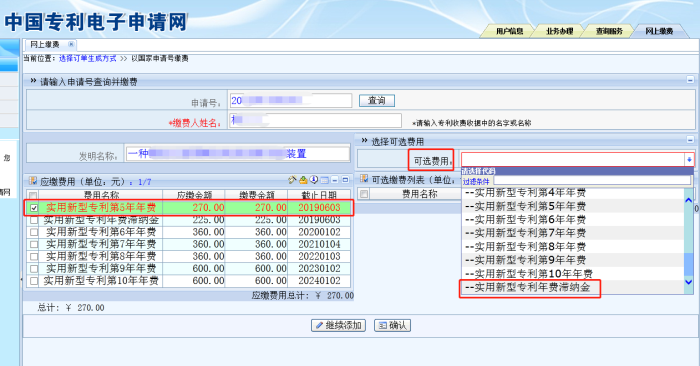Select the 20220103 deadline cell
Screen dimensions: 700x366
[x=319, y=257]
